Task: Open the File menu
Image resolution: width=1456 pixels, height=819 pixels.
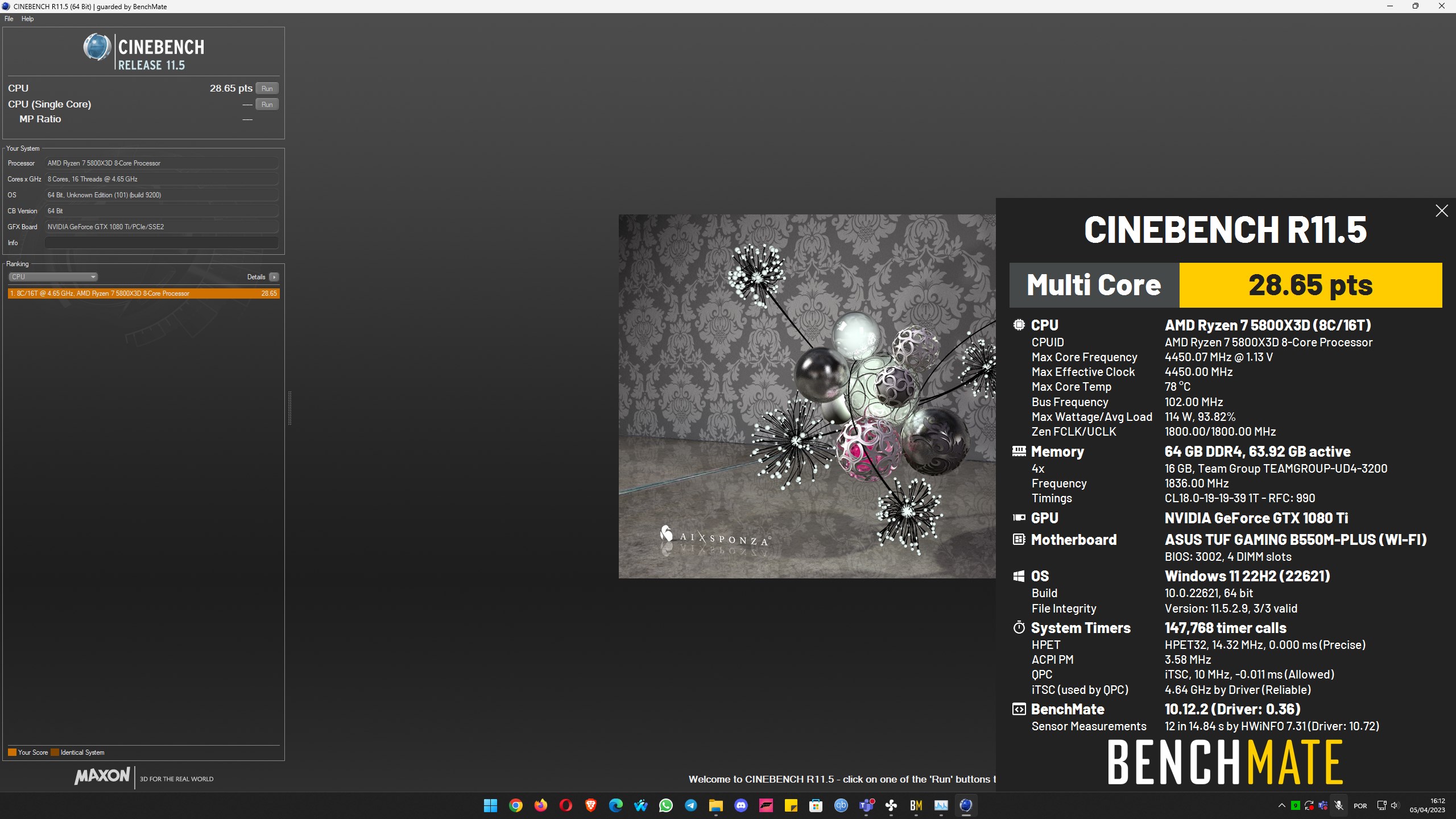Action: 9,19
